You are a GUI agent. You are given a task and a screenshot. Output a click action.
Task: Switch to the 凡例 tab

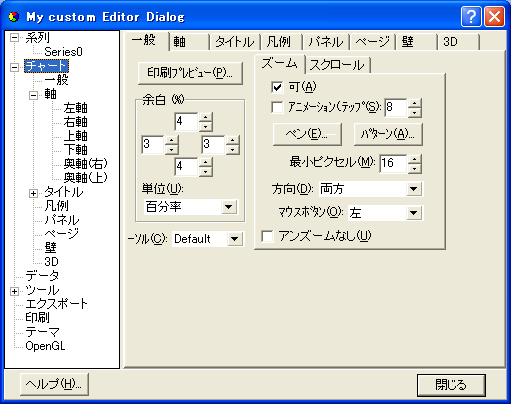(x=279, y=42)
